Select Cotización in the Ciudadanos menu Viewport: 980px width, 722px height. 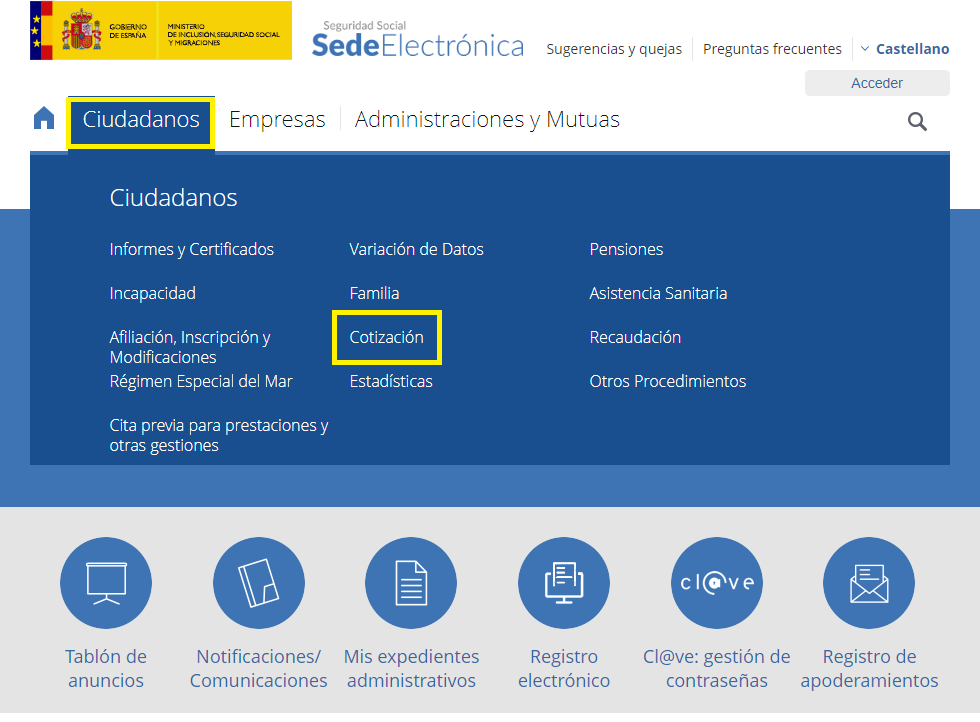point(386,338)
